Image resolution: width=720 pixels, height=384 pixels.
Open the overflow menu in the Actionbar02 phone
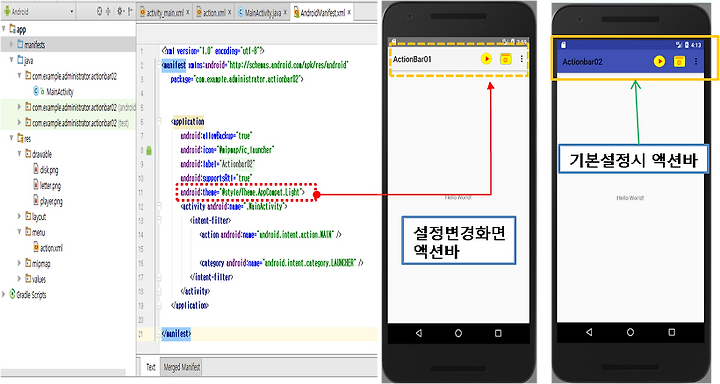tap(696, 62)
